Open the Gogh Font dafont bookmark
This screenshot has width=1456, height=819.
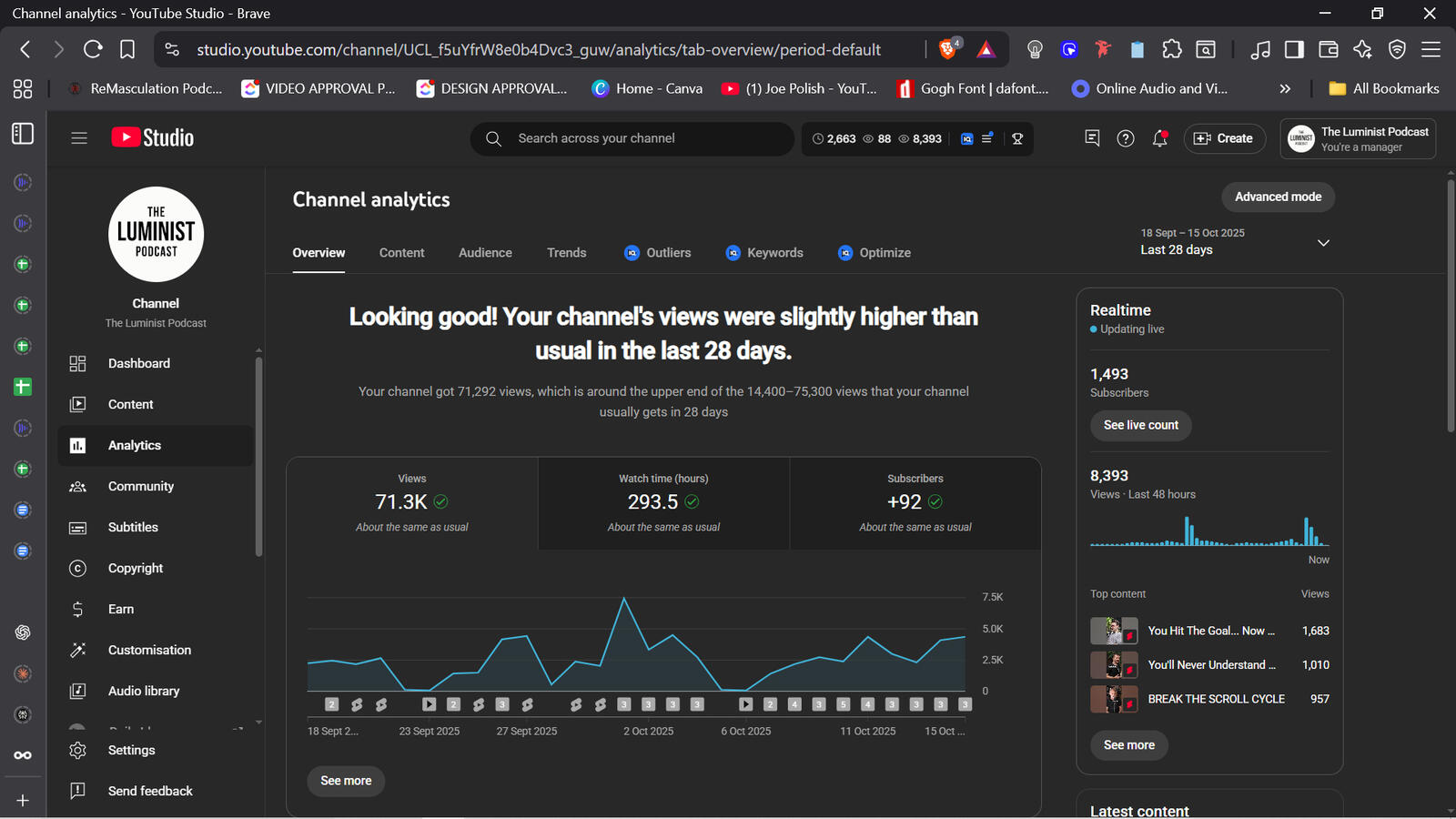pyautogui.click(x=973, y=88)
